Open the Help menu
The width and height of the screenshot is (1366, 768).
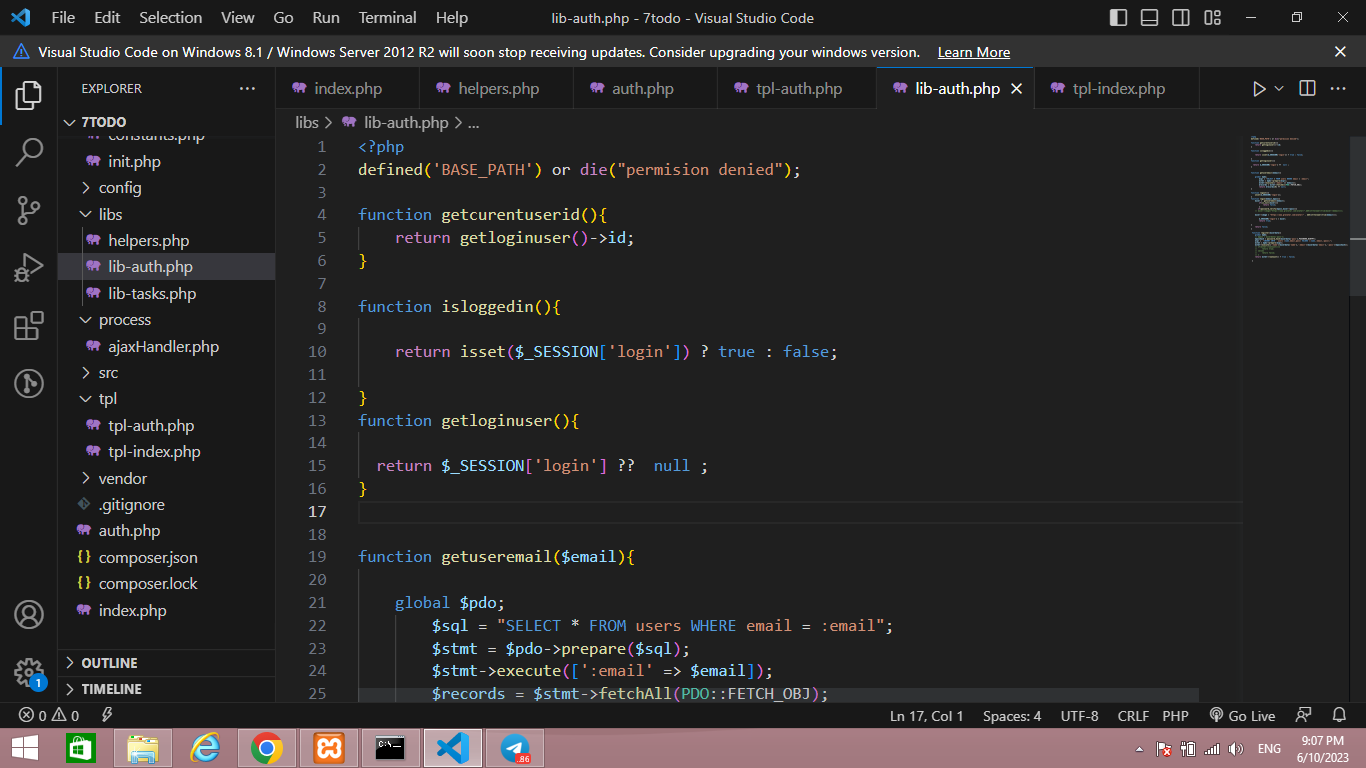click(x=452, y=18)
